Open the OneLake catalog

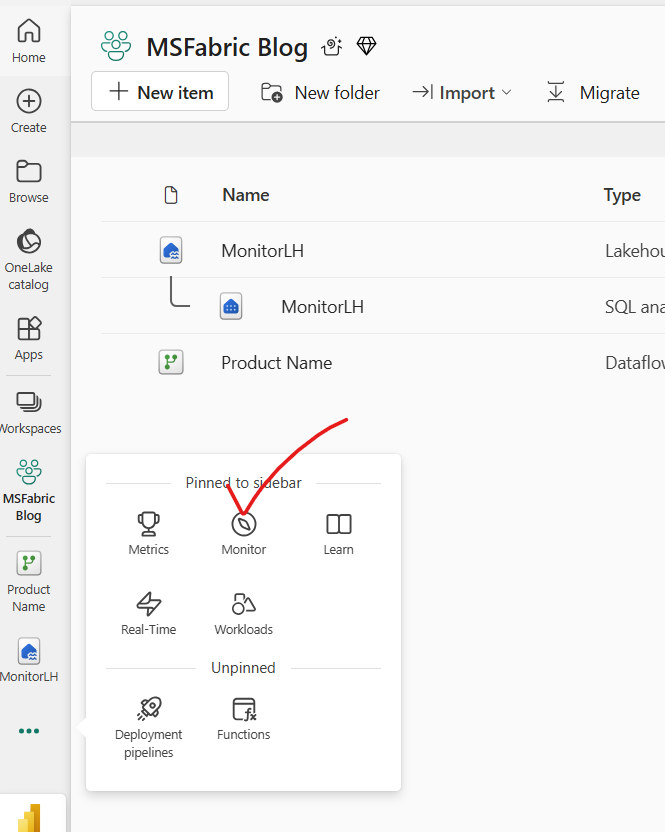[x=29, y=260]
